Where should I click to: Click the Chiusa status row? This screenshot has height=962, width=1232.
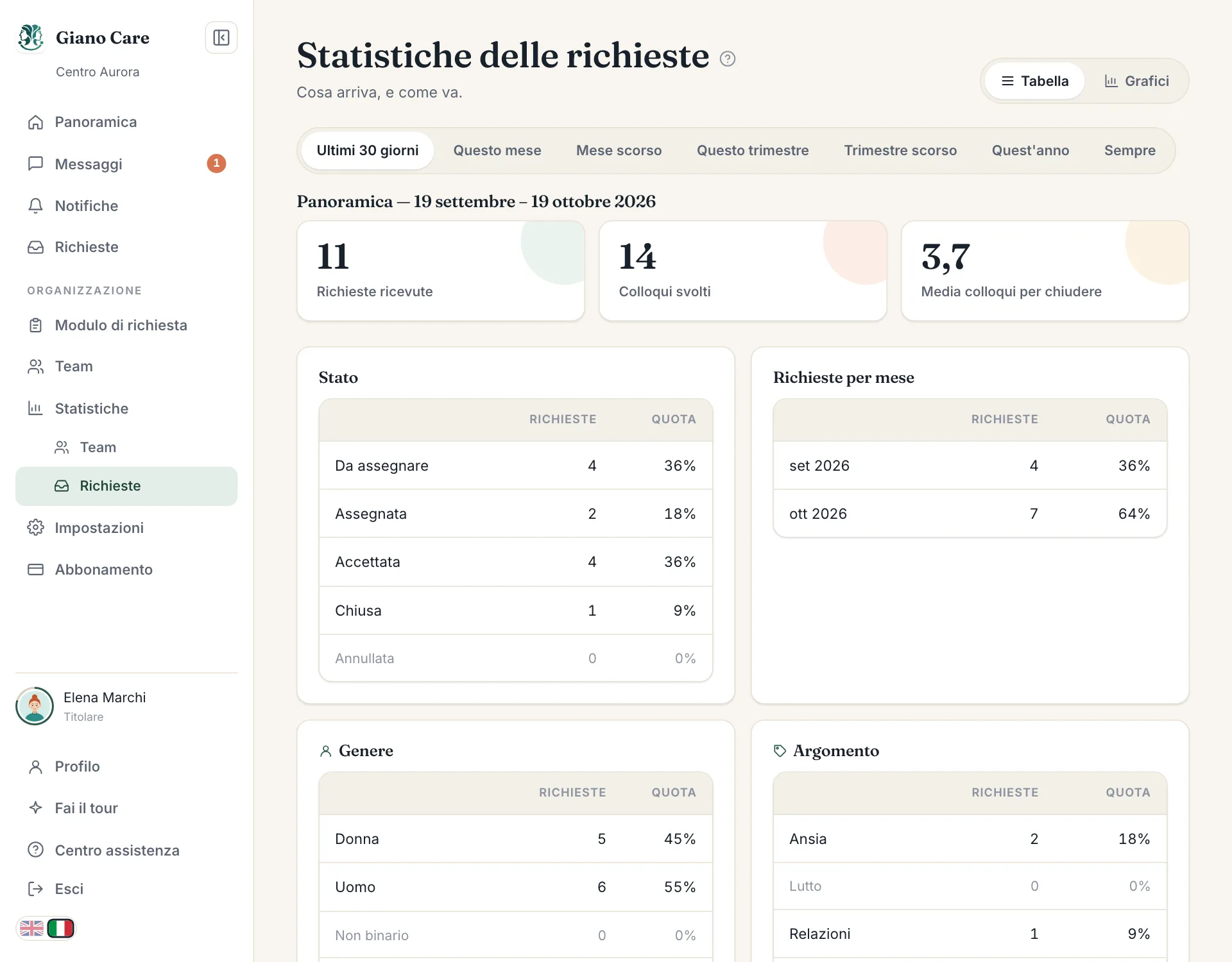point(516,611)
